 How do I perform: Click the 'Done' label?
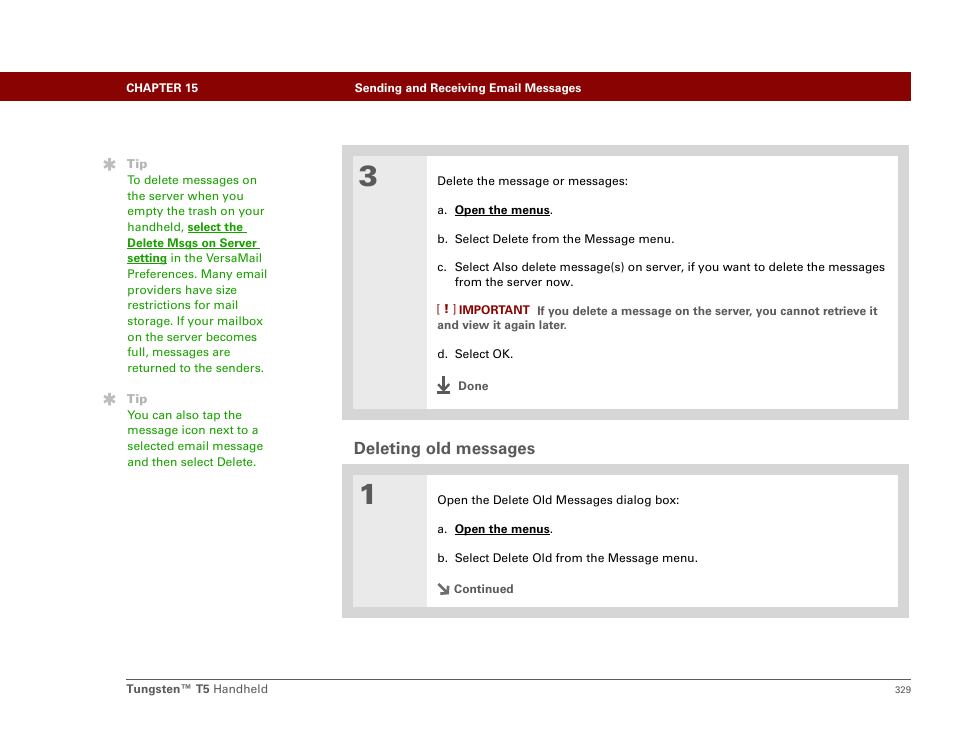[473, 386]
